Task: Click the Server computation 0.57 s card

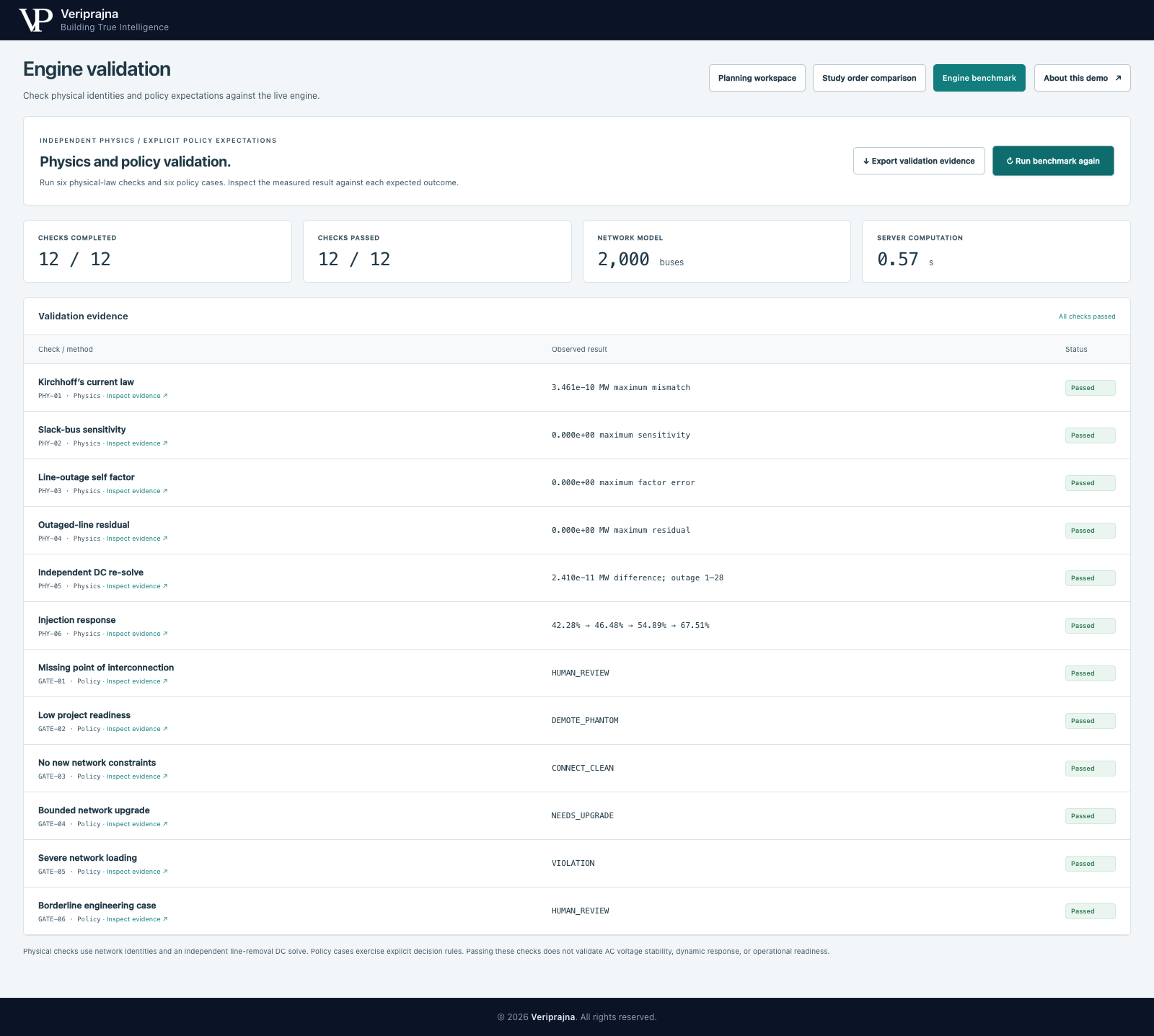Action: click(x=996, y=251)
